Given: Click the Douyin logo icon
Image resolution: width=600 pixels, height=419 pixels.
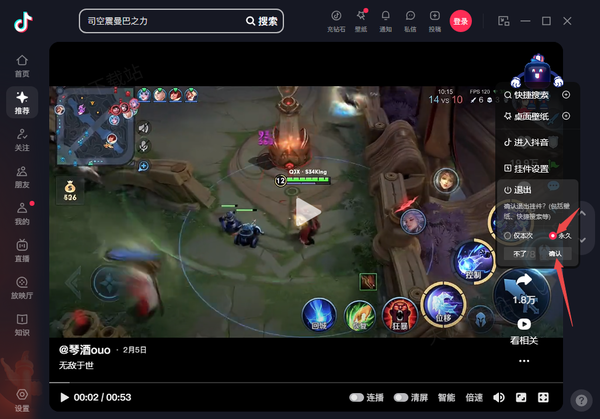Looking at the screenshot, I should point(23,22).
